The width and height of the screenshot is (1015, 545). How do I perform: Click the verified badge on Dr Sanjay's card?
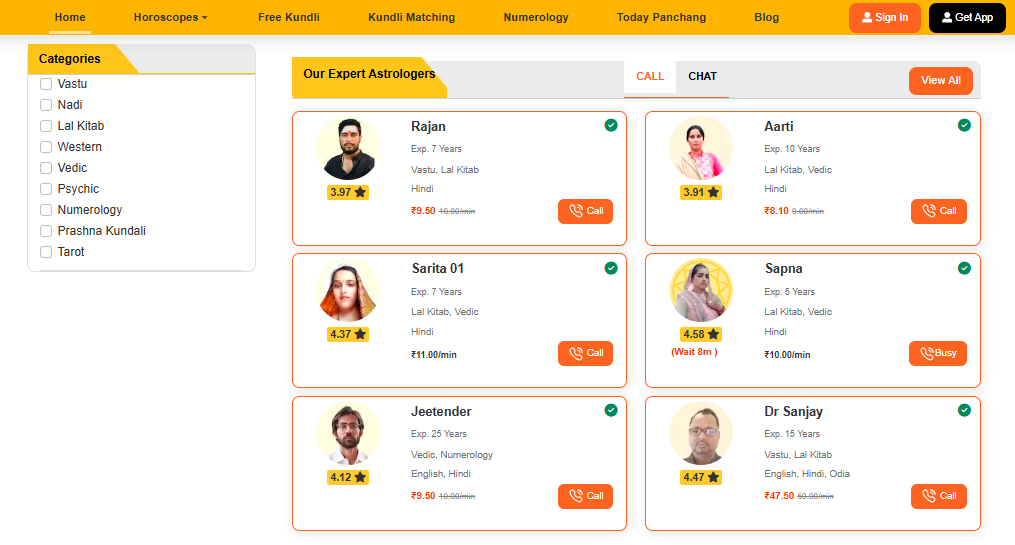[x=964, y=410]
